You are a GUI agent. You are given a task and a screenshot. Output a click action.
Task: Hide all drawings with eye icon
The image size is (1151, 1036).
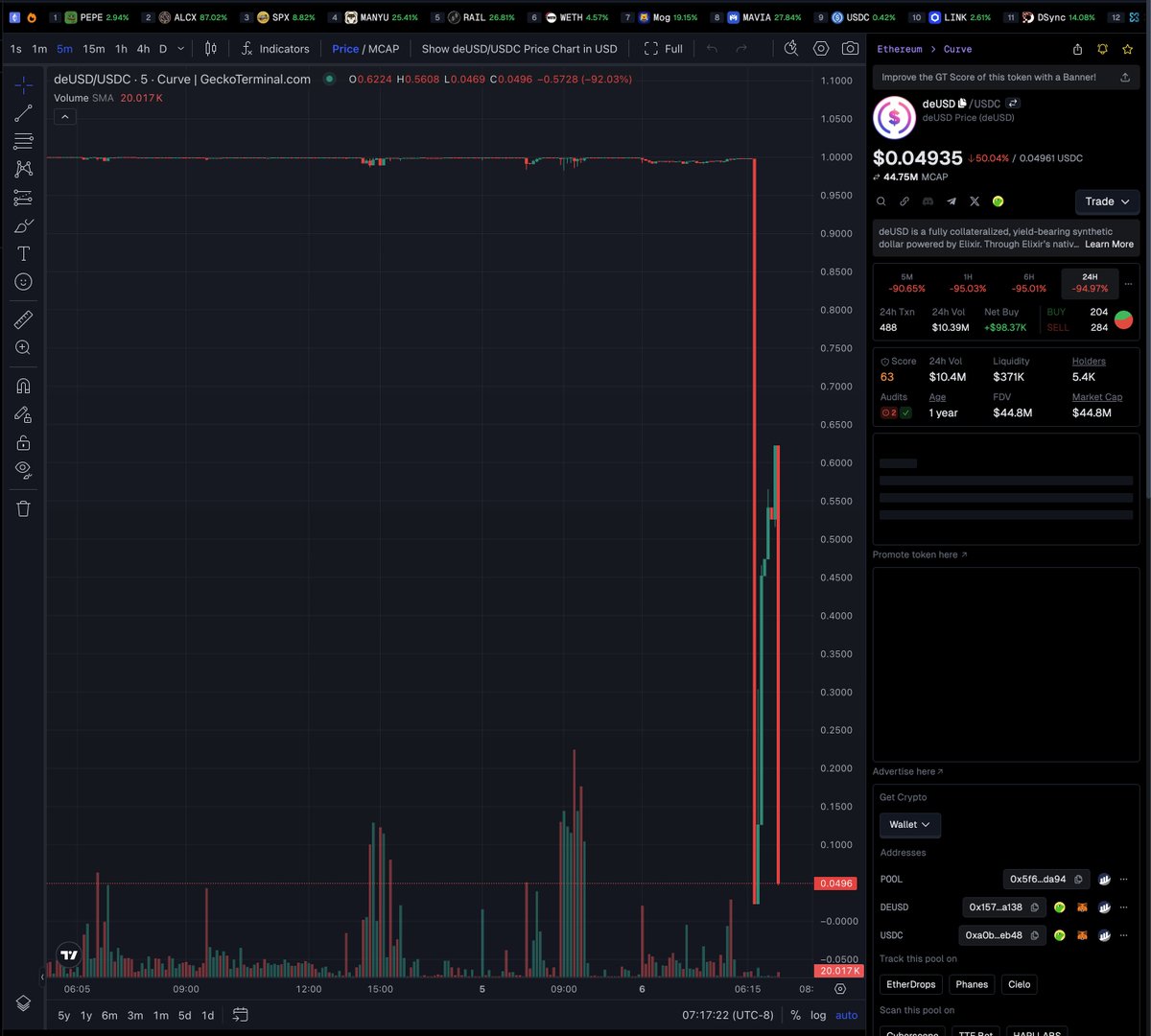click(x=24, y=470)
